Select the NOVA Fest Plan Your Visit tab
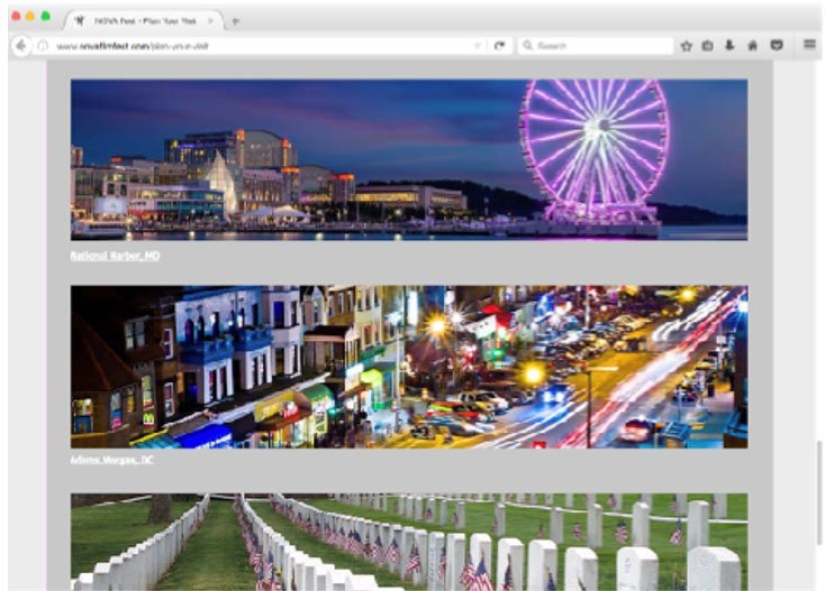The height and width of the screenshot is (591, 825). pyautogui.click(x=140, y=20)
